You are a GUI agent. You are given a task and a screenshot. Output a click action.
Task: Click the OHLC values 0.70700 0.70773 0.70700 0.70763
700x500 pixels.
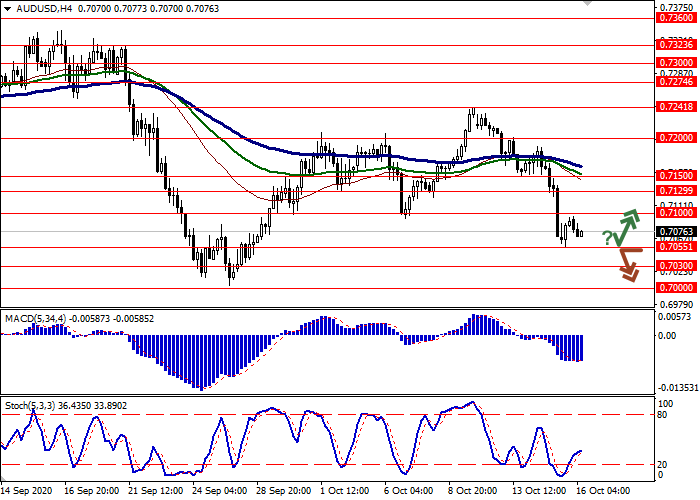[x=149, y=9]
